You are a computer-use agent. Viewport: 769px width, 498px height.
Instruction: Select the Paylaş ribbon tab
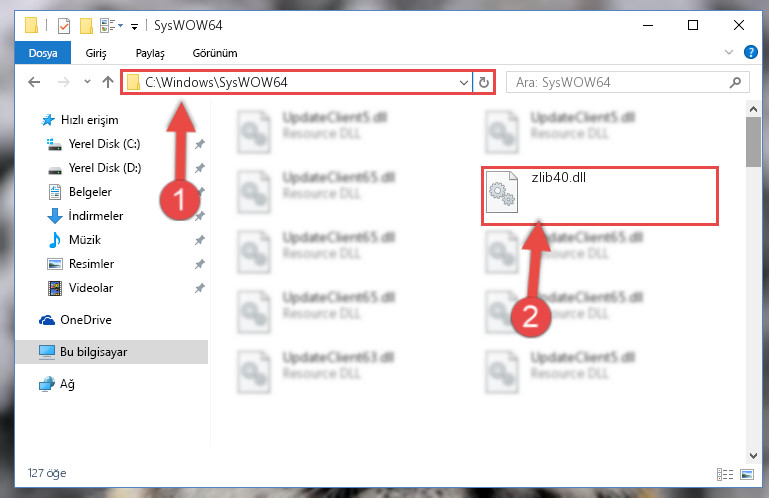150,53
